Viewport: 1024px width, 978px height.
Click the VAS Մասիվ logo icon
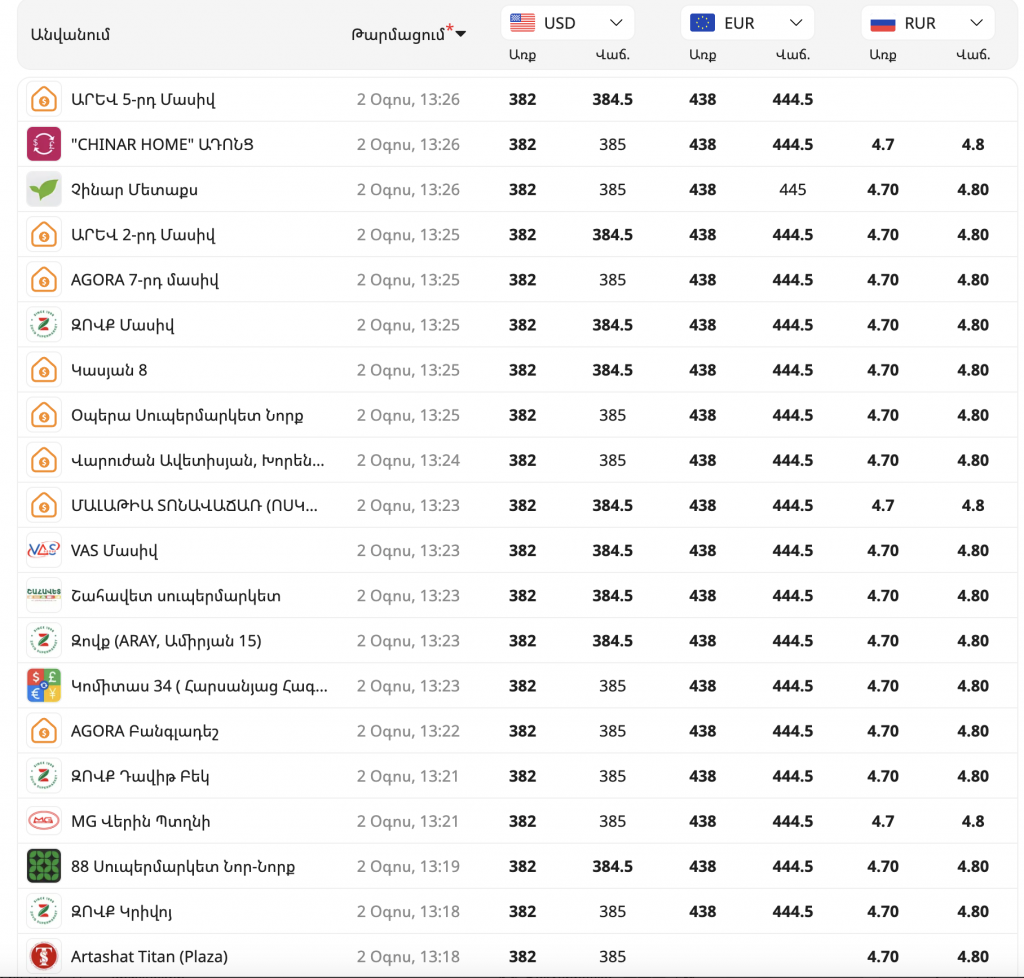(x=44, y=550)
